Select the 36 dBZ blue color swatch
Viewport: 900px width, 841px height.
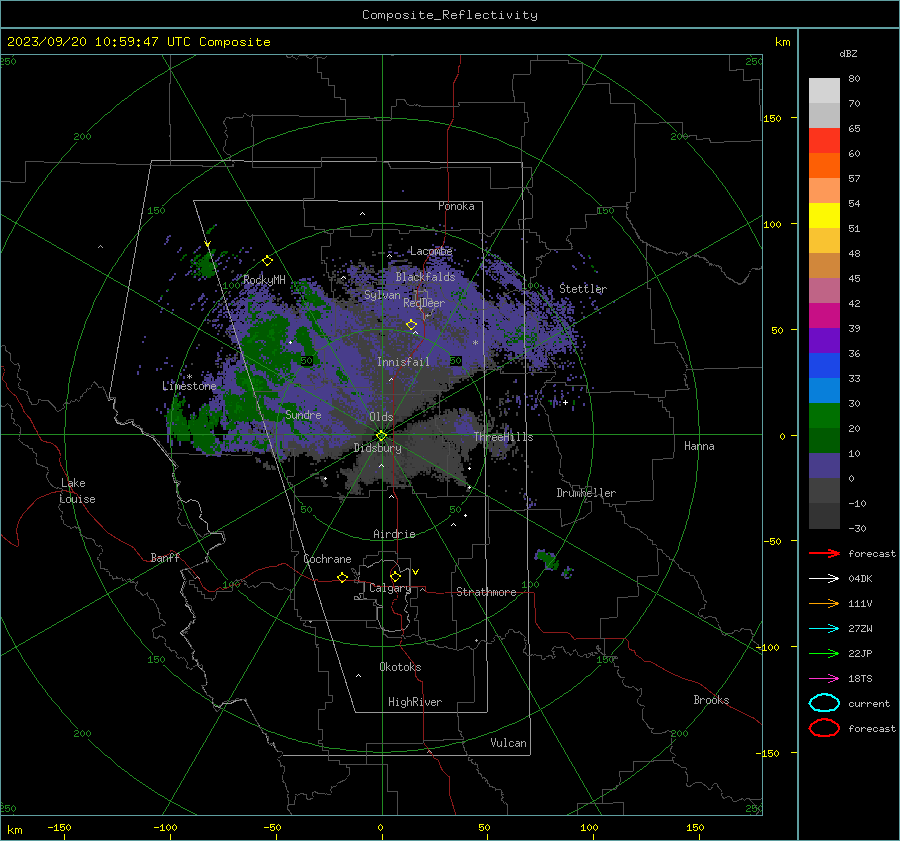[x=824, y=365]
